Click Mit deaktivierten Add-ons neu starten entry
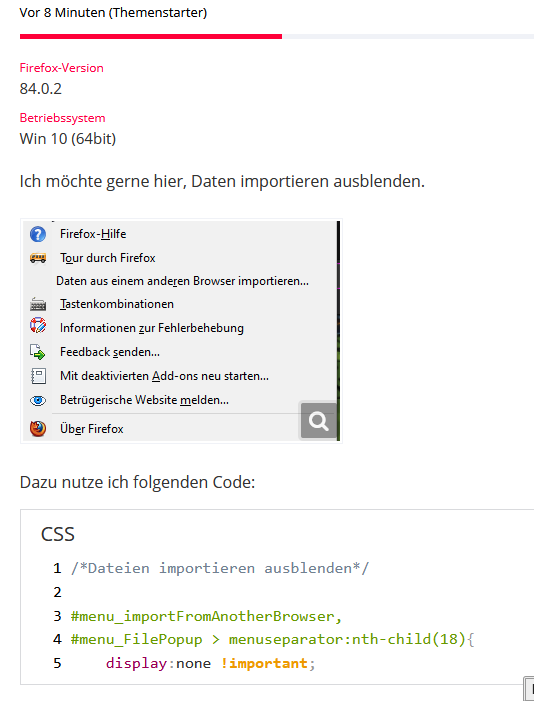Image resolution: width=534 pixels, height=701 pixels. point(165,376)
